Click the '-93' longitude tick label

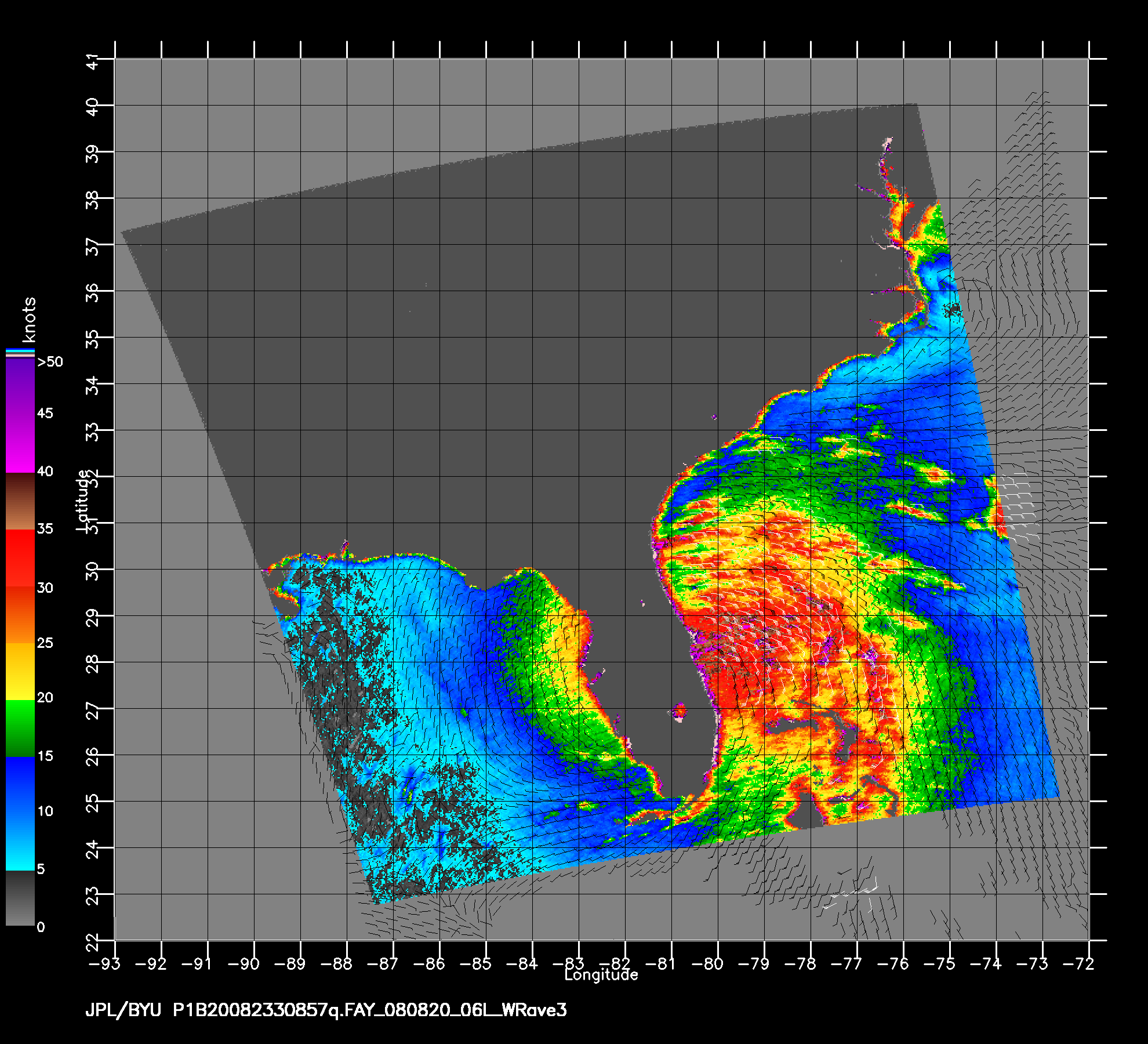click(x=105, y=964)
